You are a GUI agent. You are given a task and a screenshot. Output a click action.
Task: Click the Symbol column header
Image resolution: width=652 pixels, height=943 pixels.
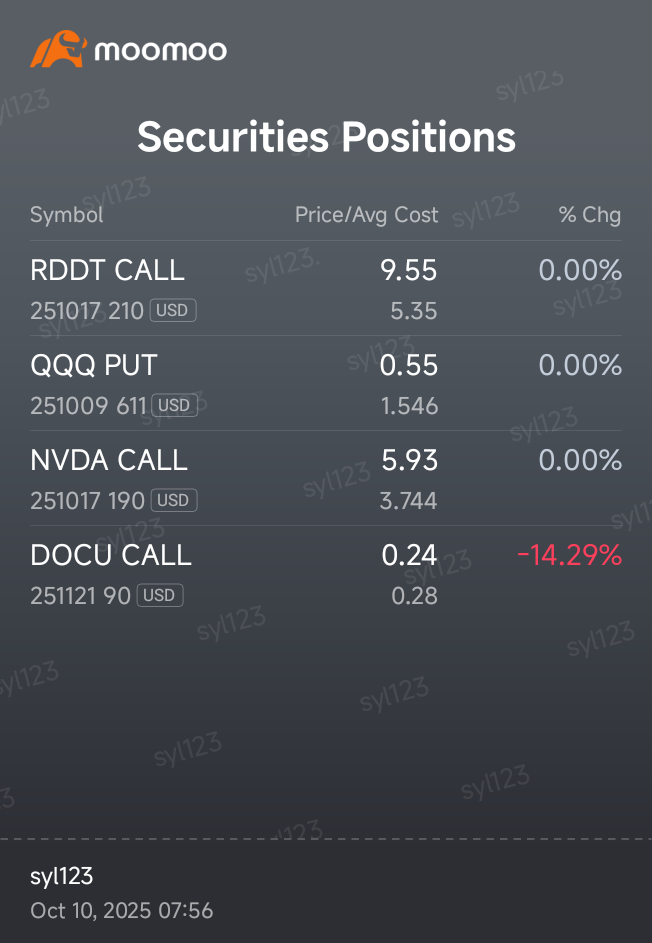click(67, 215)
